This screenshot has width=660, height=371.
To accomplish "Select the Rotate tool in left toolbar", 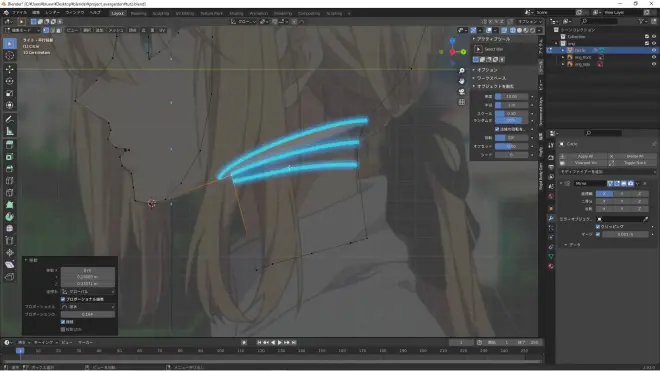I will click(10, 81).
